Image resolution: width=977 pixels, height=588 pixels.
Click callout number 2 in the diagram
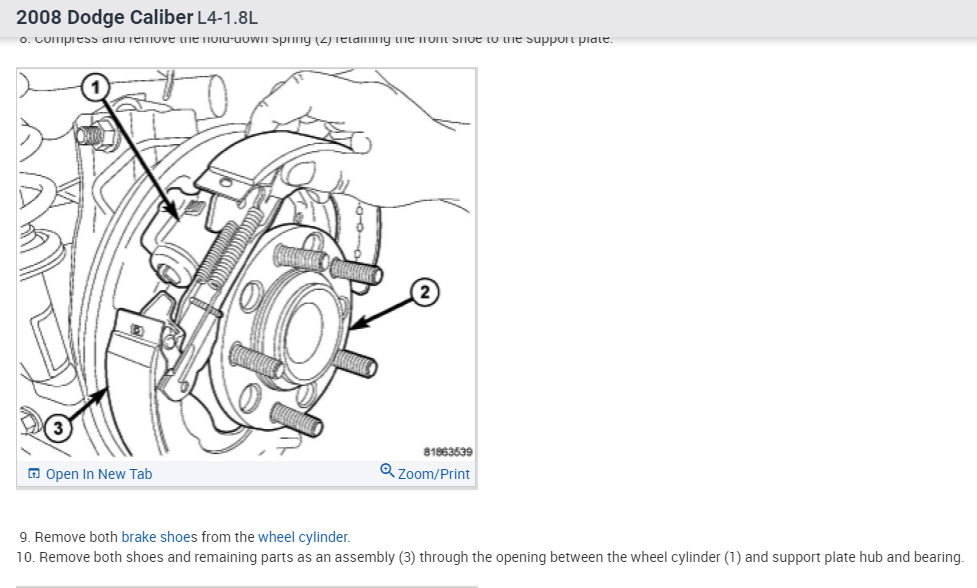tap(425, 292)
